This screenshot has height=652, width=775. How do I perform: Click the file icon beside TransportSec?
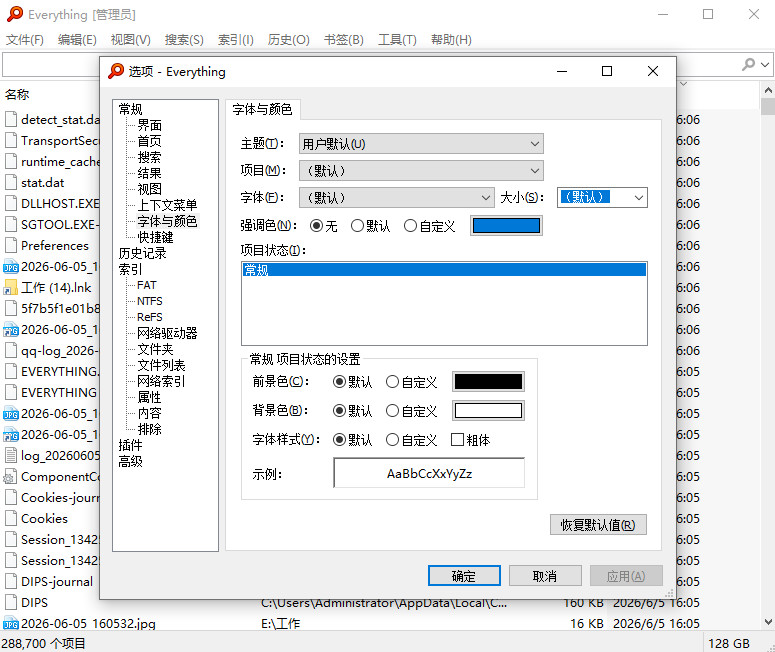click(x=10, y=140)
